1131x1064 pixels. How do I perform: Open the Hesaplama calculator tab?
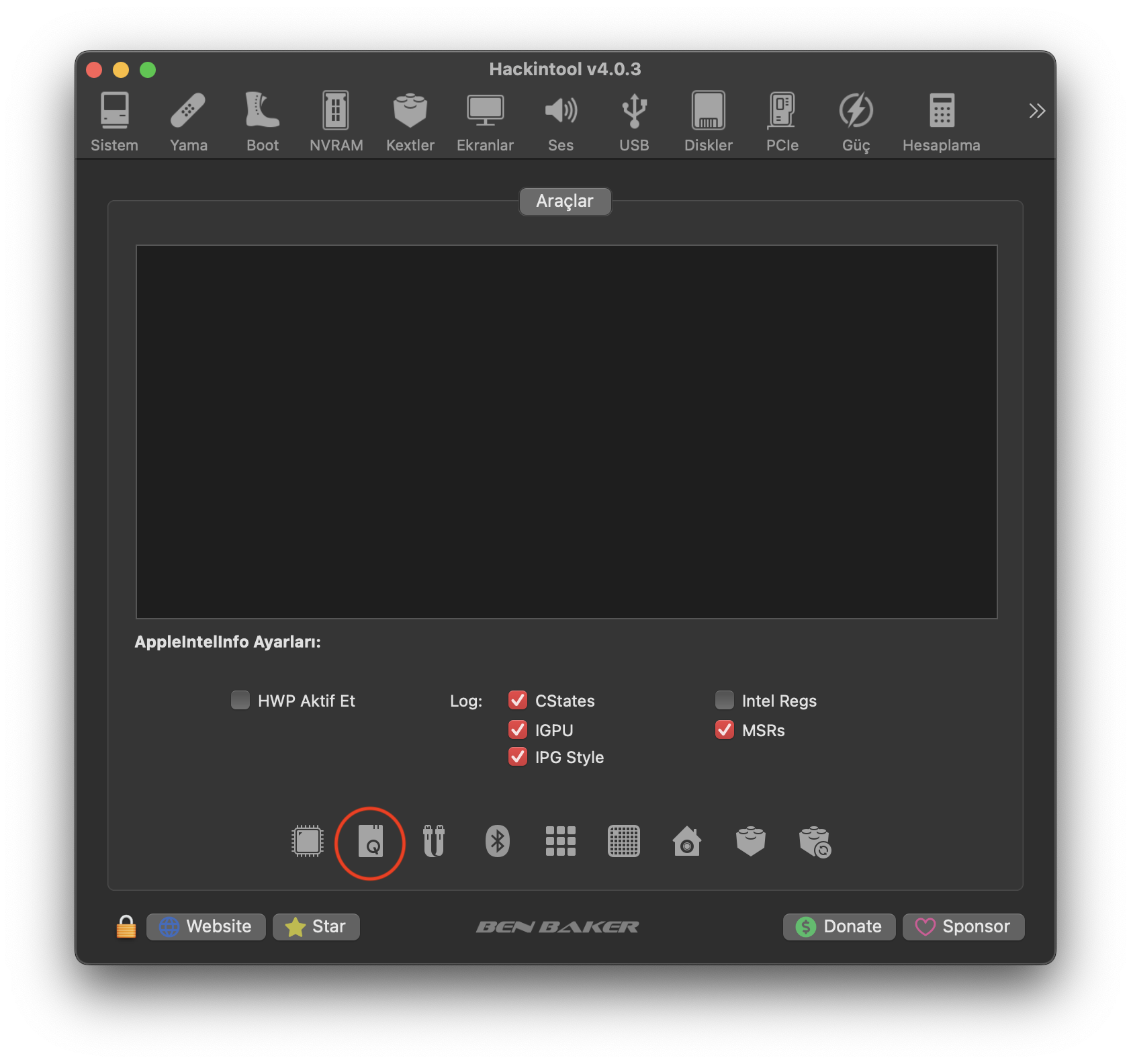coord(941,122)
